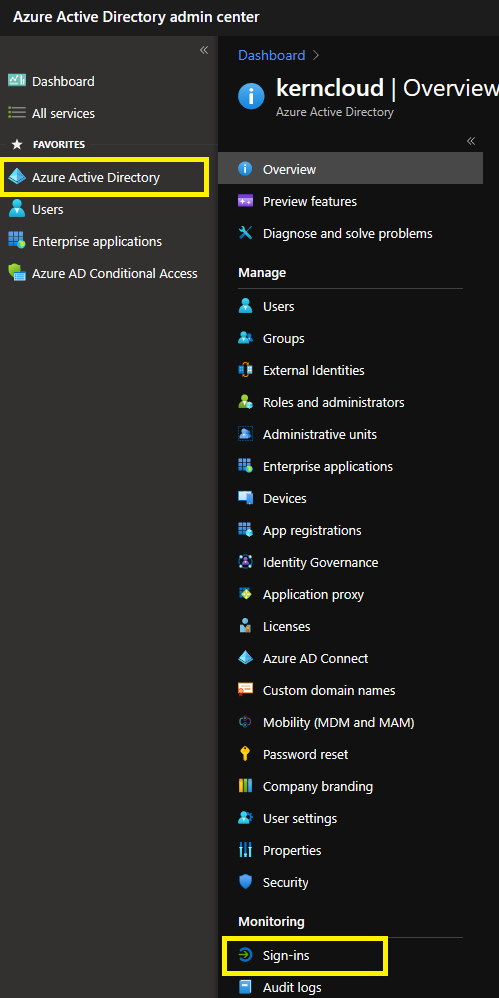499x998 pixels.
Task: Click the Enterprise applications grid icon in favorites
Action: pyautogui.click(x=17, y=241)
